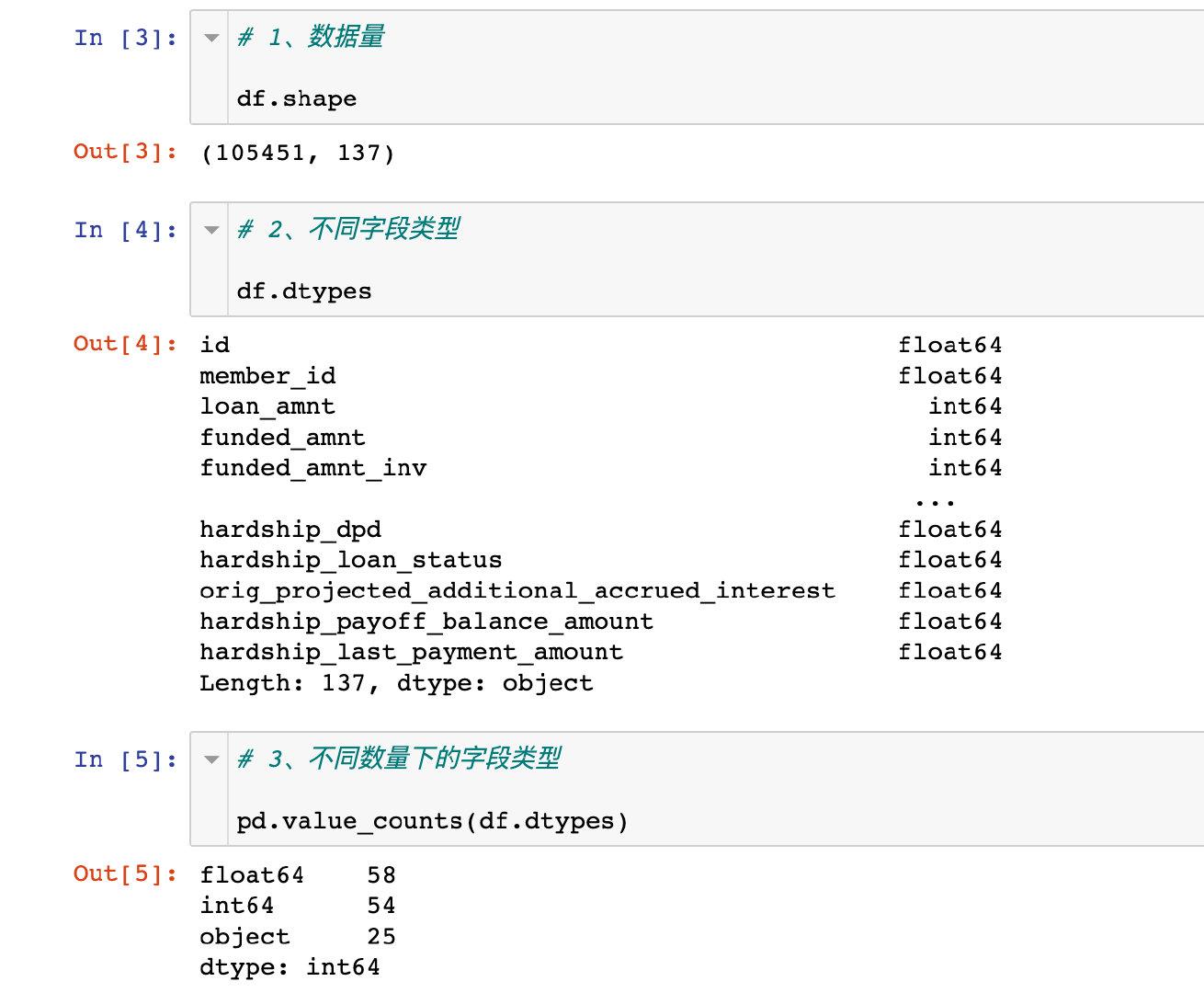Click the 'hardship_payoff_balance_amount' field name
Viewport: 1204px width, 993px height.
(x=426, y=622)
